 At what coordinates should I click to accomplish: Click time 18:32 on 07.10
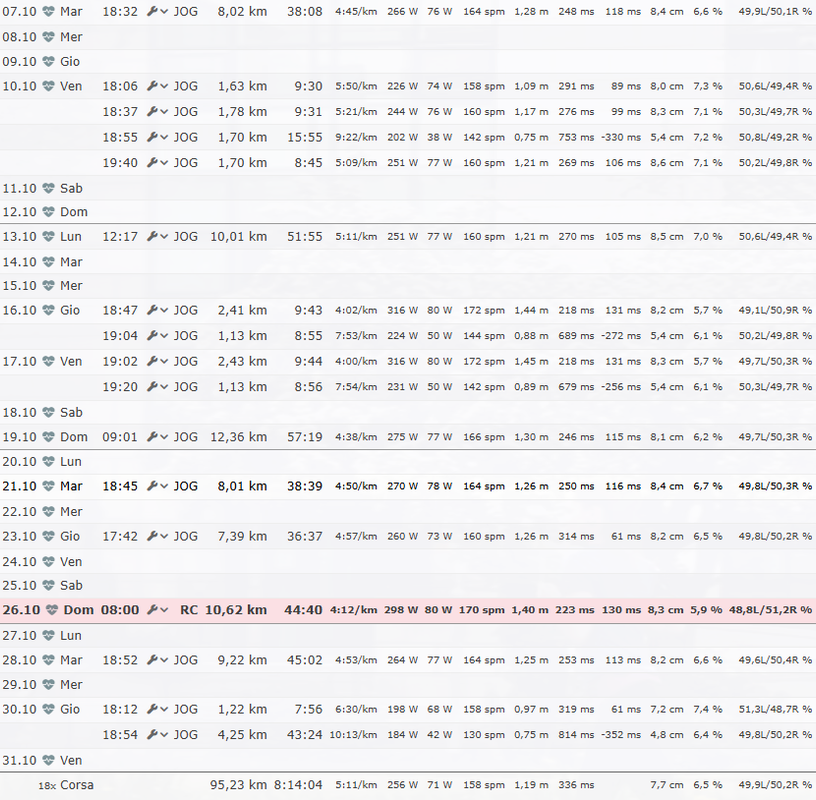[x=120, y=11]
